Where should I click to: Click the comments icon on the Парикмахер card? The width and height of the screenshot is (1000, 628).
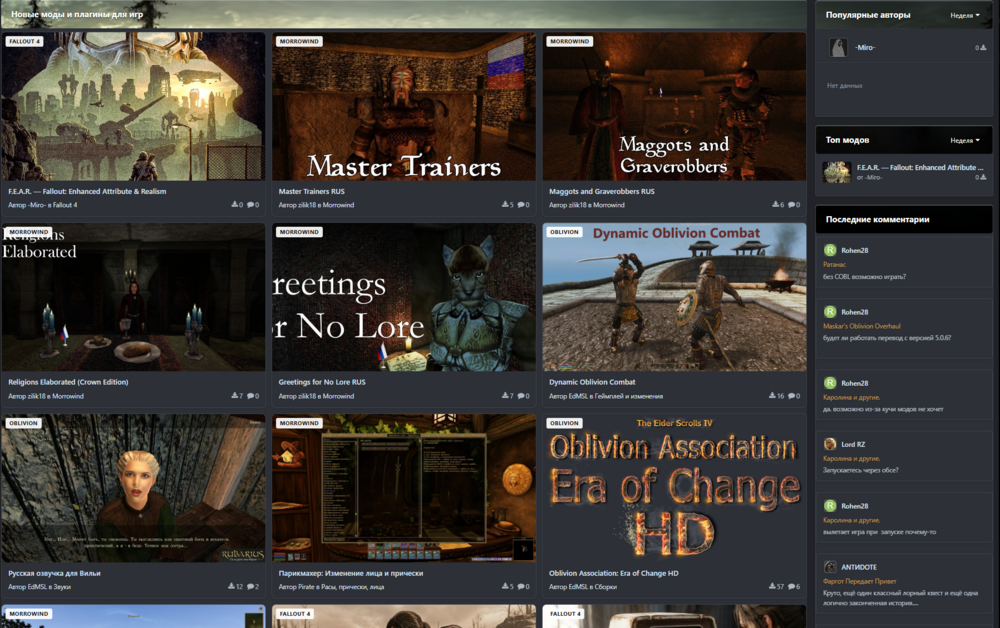click(x=521, y=587)
